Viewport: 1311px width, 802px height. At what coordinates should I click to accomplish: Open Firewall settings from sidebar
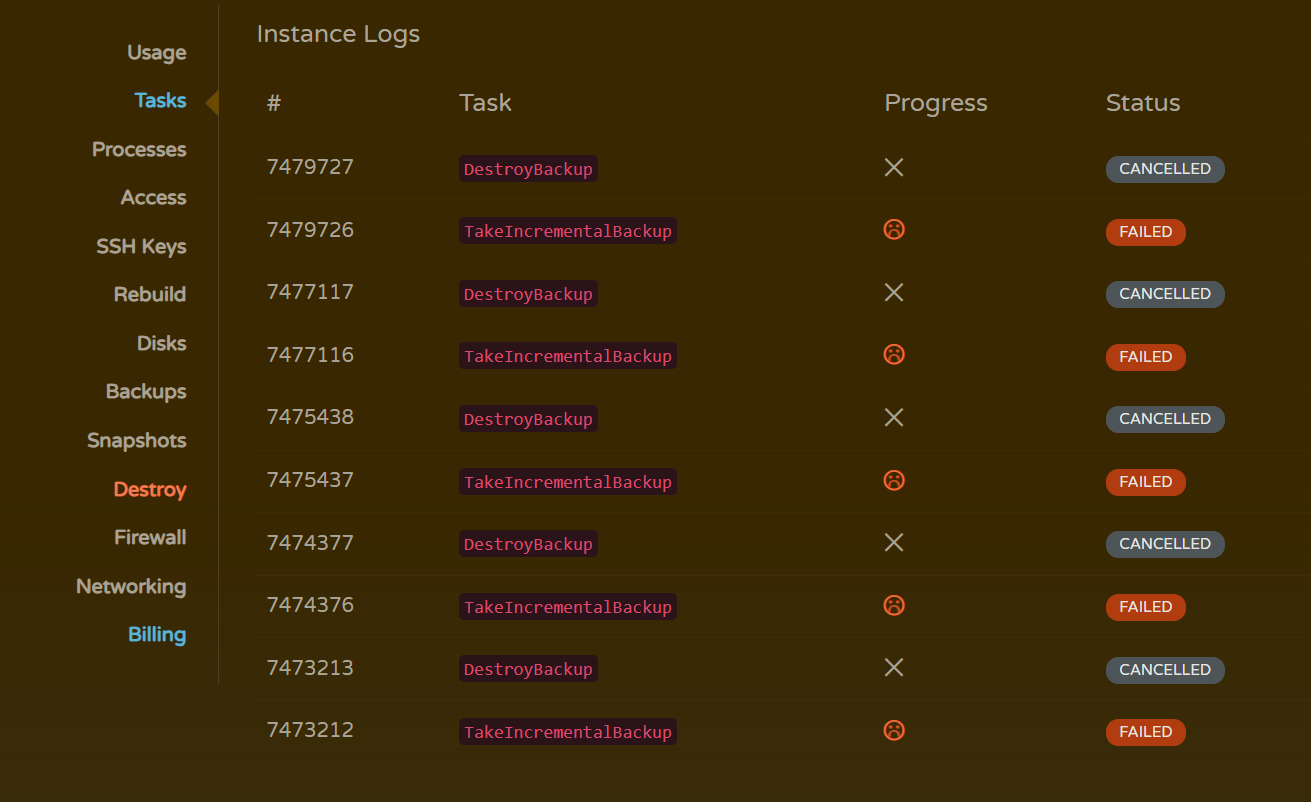[150, 537]
